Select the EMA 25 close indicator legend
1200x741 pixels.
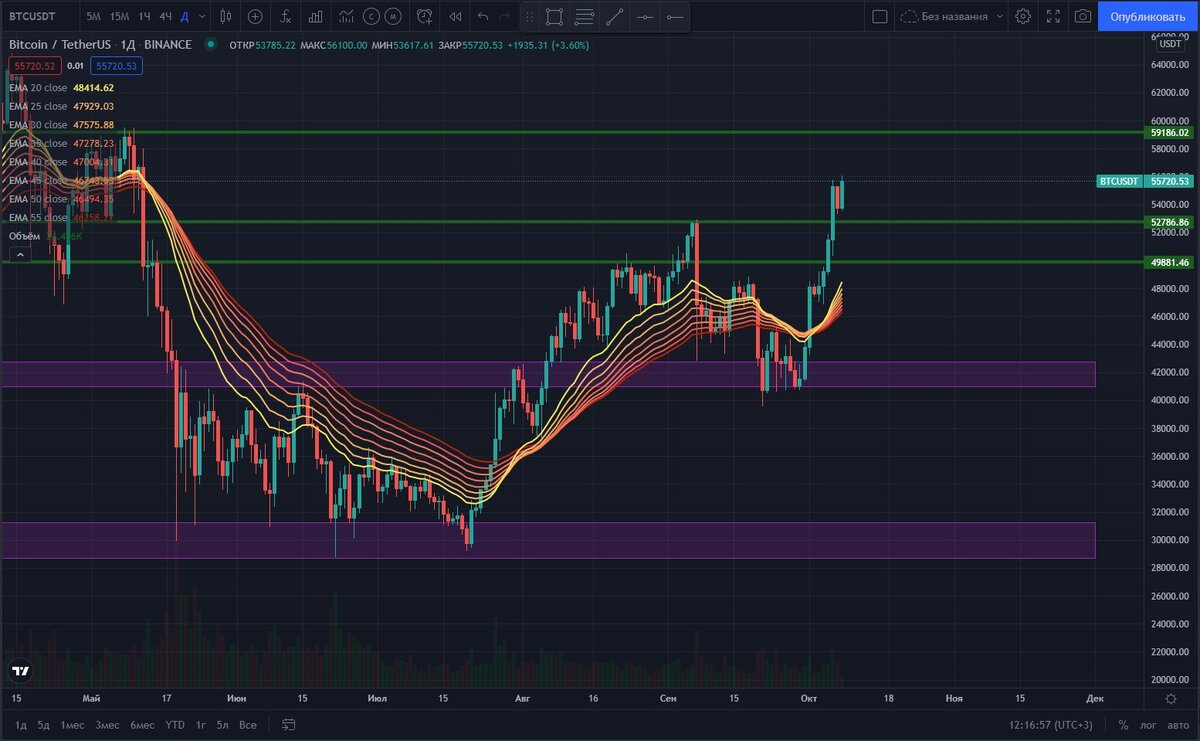61,106
